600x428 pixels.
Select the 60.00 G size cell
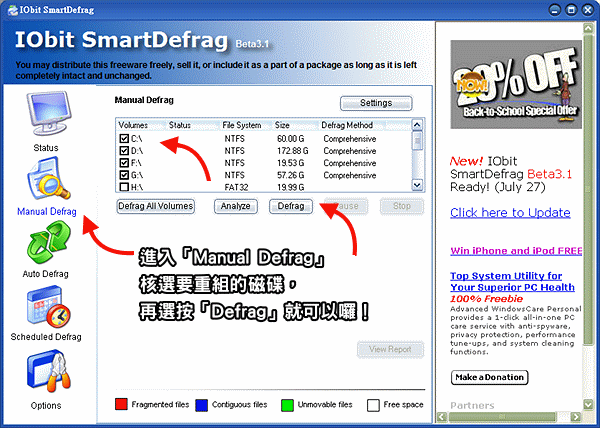[x=290, y=139]
